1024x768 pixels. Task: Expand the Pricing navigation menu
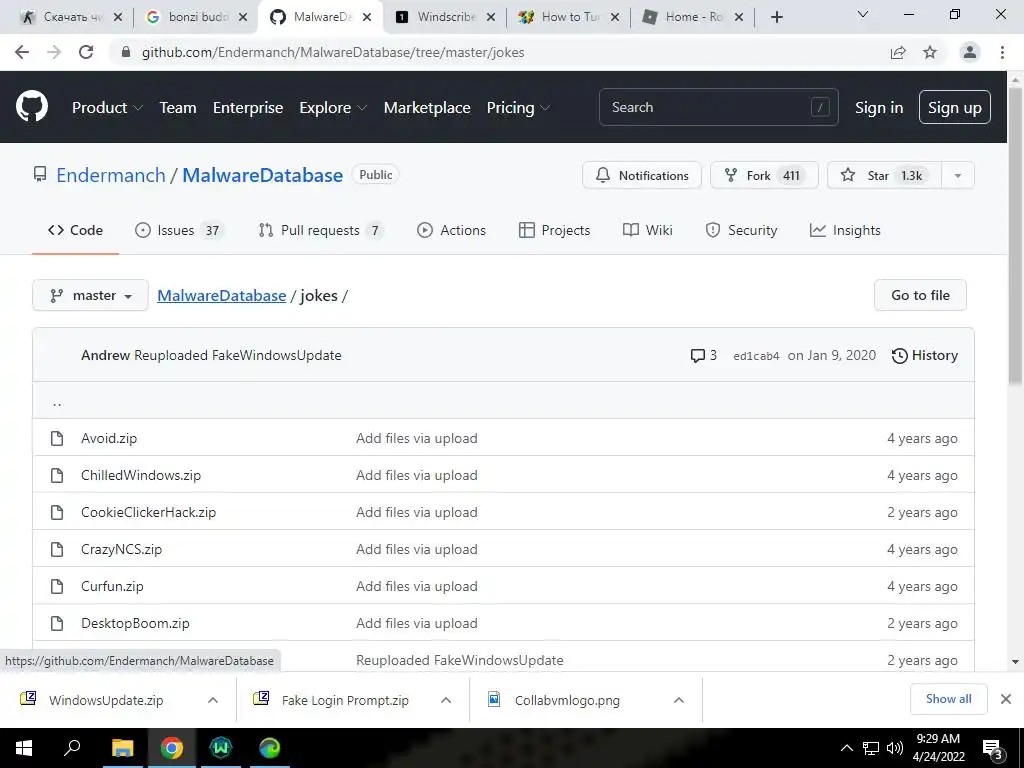pos(518,108)
